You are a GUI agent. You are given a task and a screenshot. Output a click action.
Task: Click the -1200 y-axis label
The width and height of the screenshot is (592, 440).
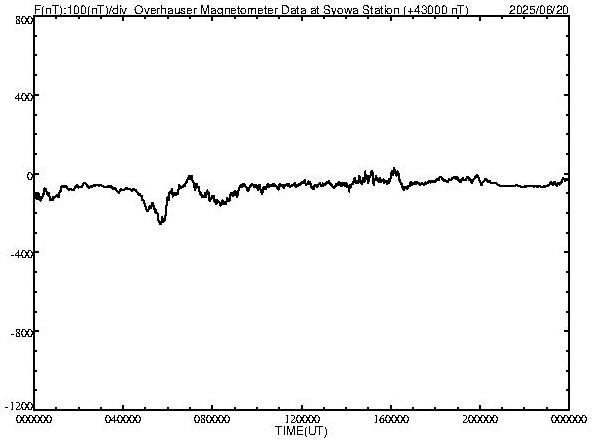click(19, 406)
